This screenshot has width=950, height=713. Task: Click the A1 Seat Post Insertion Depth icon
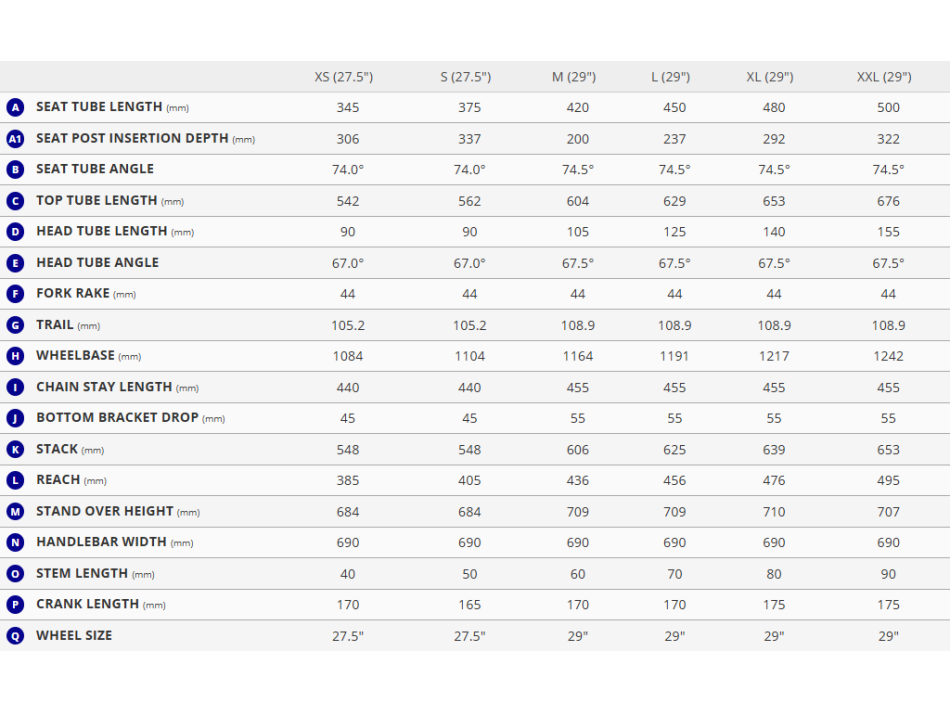pyautogui.click(x=15, y=139)
